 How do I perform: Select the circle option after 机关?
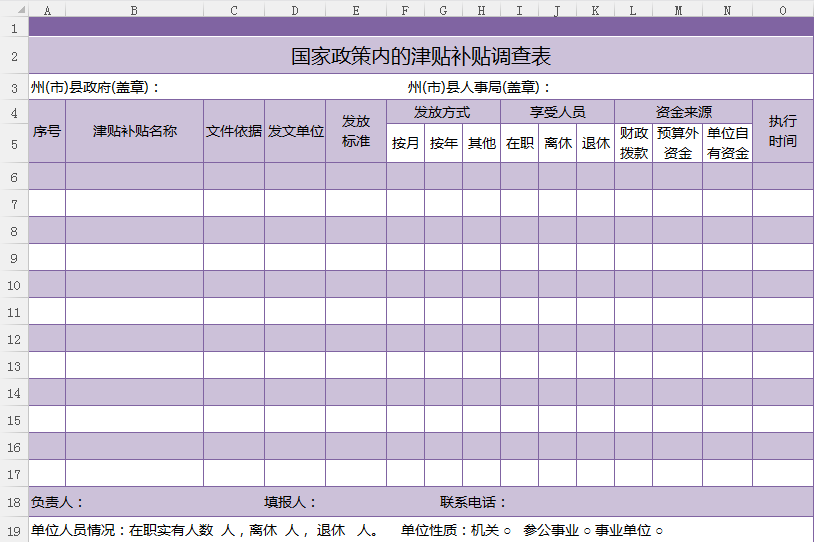[507, 531]
